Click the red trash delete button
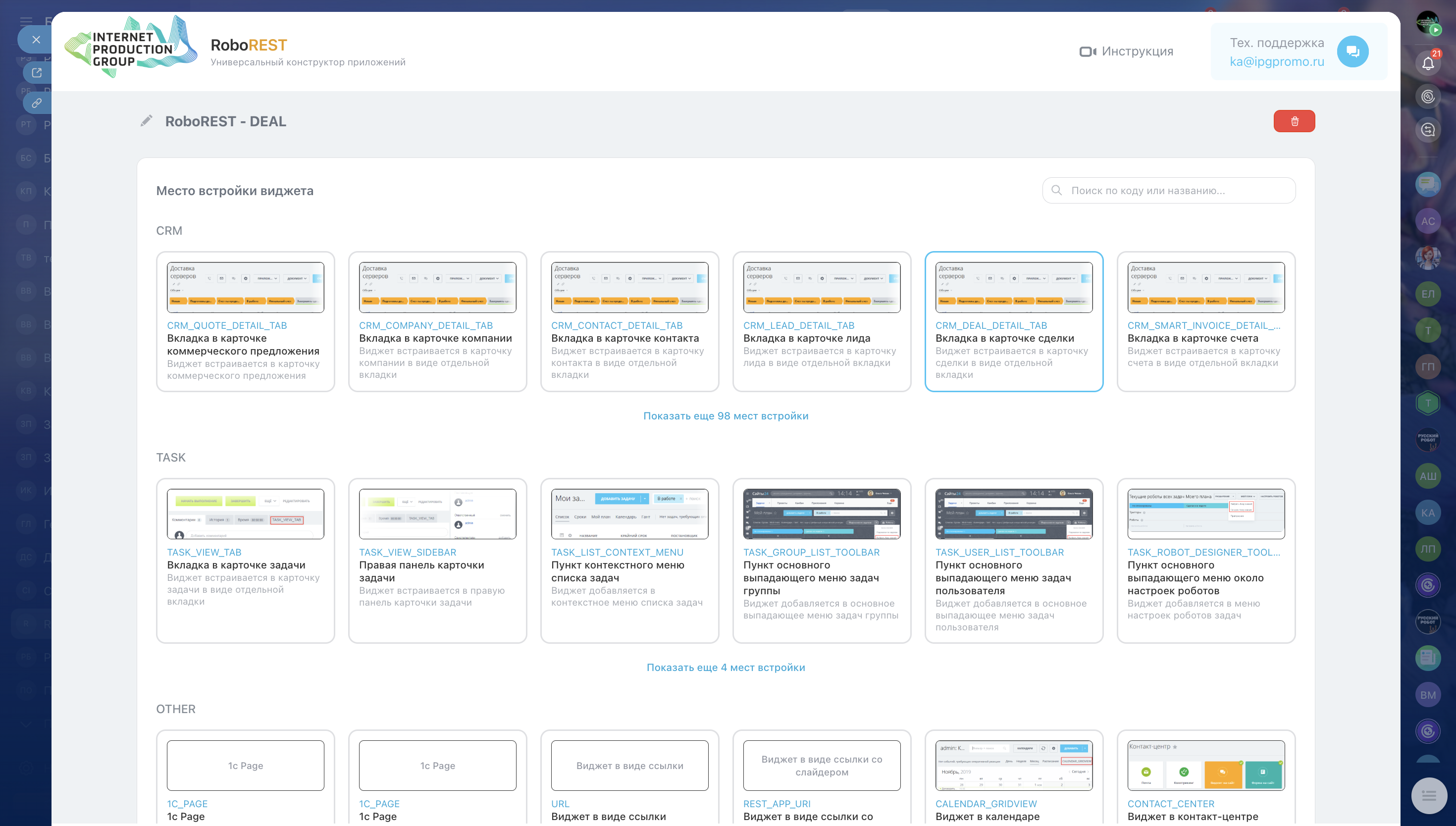 pyautogui.click(x=1294, y=121)
